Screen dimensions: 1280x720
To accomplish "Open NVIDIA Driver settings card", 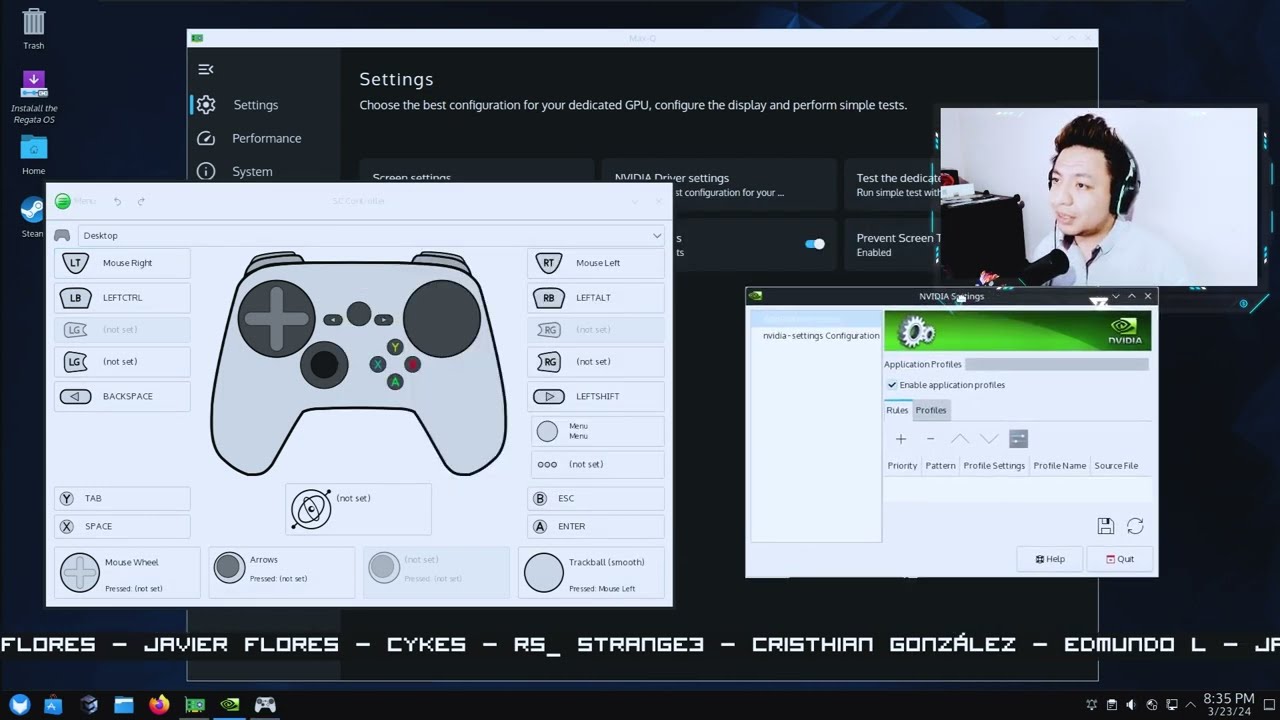I will tap(718, 184).
